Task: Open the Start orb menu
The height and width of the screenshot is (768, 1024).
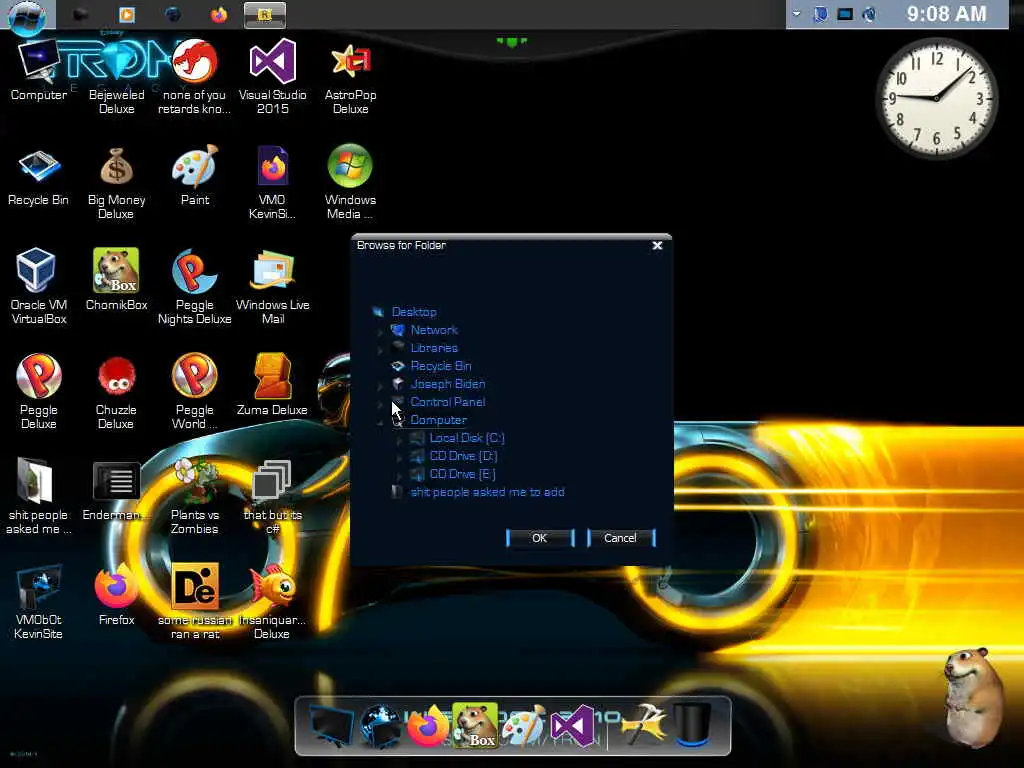Action: (26, 16)
